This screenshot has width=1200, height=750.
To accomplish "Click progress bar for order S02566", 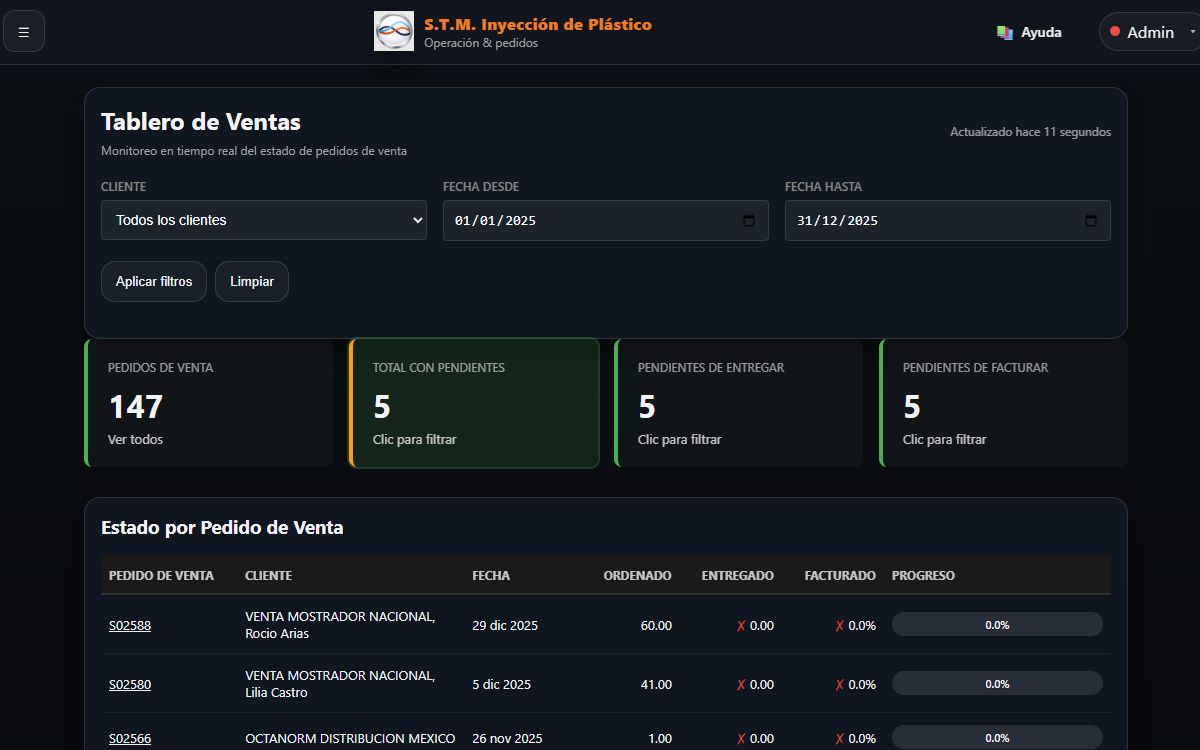I will click(997, 737).
